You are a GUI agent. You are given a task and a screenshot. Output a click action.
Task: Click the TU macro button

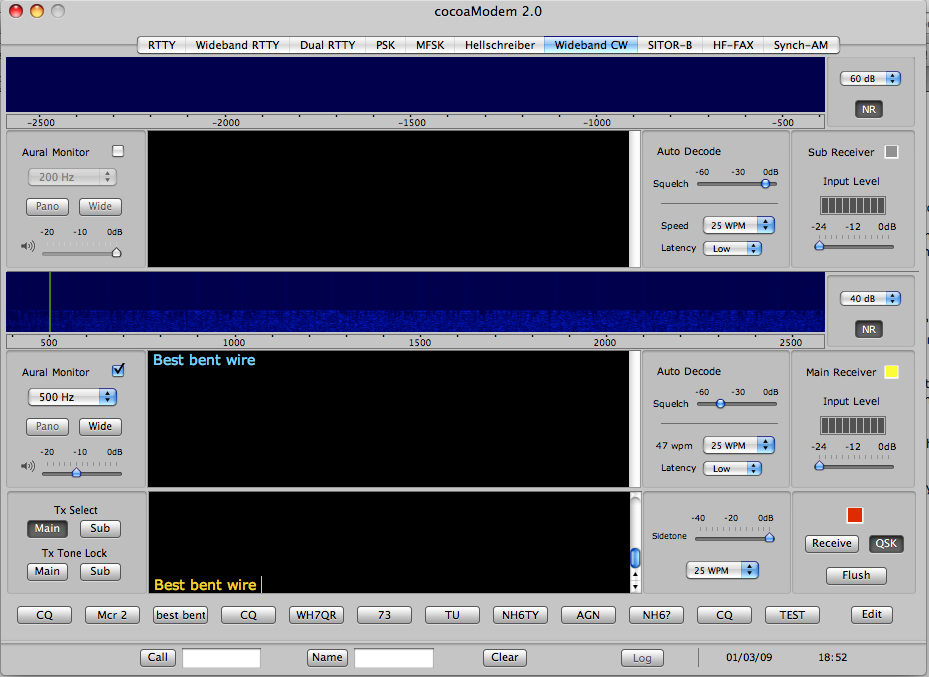pyautogui.click(x=452, y=615)
